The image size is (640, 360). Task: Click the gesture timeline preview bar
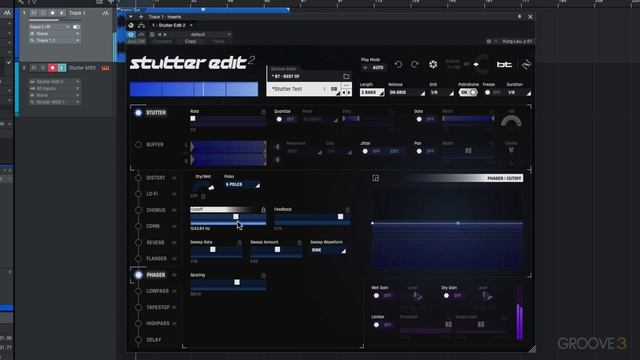click(194, 89)
